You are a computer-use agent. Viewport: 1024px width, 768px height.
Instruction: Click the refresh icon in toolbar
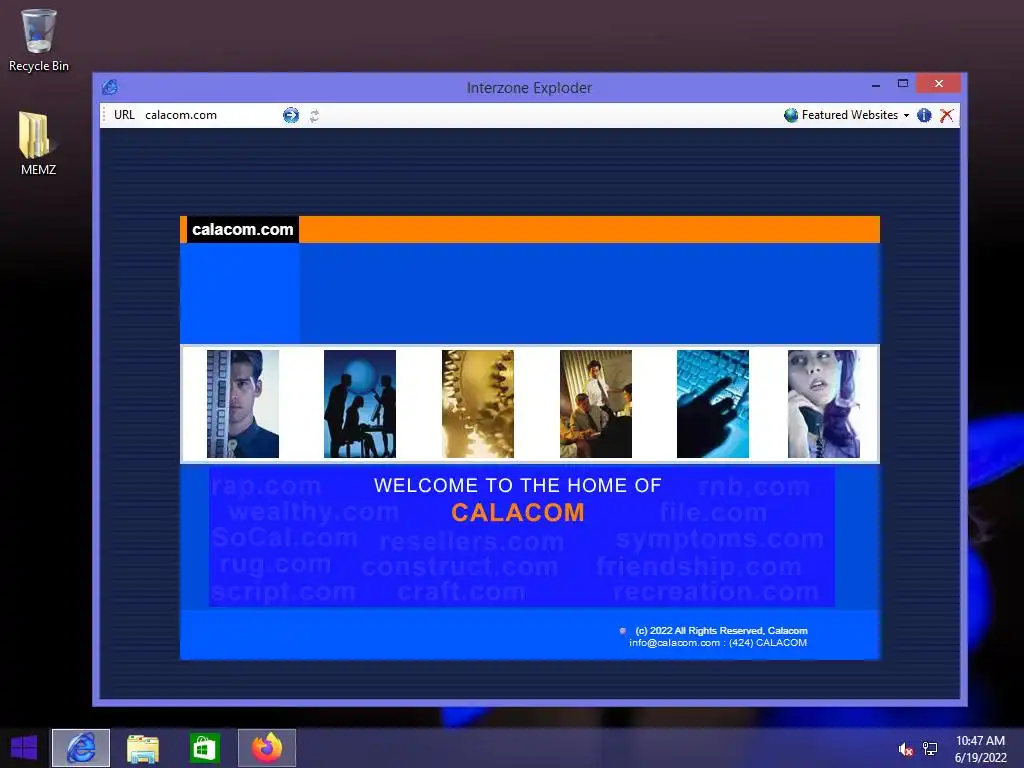tap(314, 116)
